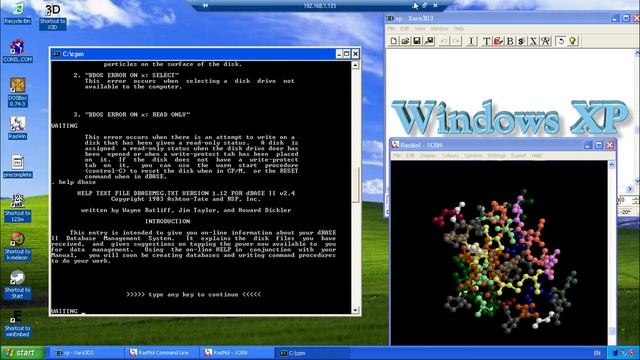
Task: Select the Recycle Bin desktop icon
Action: [17, 13]
